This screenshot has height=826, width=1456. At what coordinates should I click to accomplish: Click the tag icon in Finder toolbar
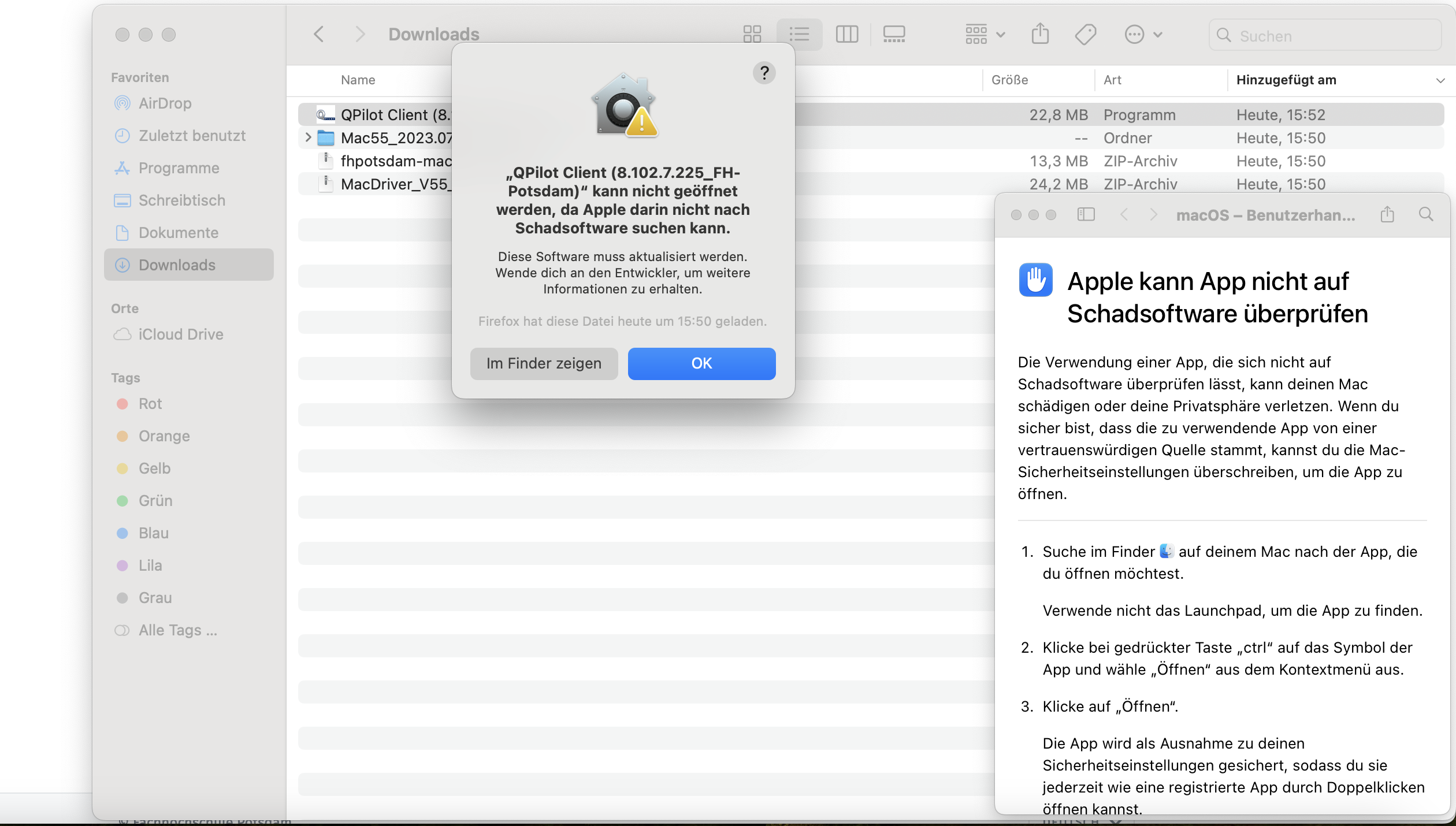pos(1086,35)
